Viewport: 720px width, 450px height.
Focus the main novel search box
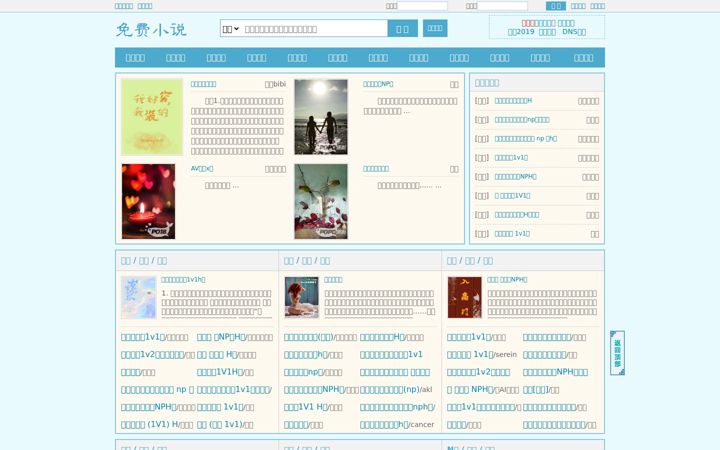(315, 29)
